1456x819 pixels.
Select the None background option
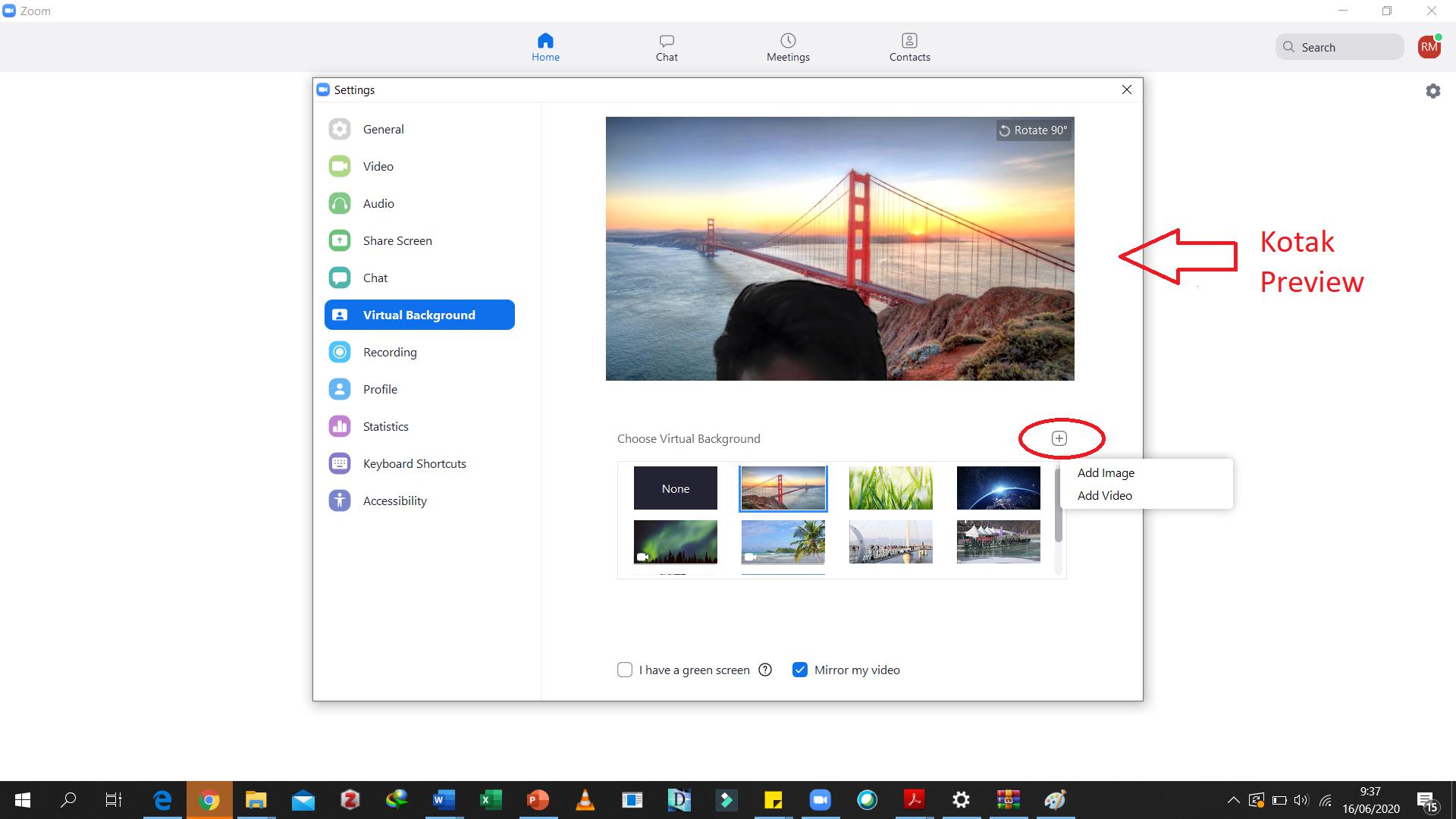coord(675,488)
